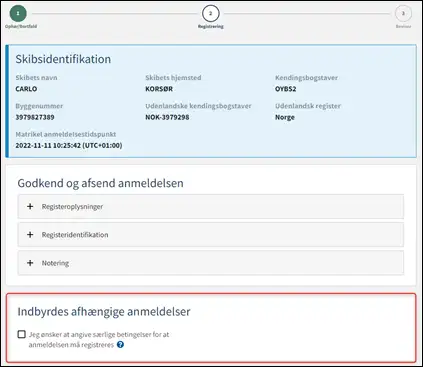The width and height of the screenshot is (423, 367).
Task: Expand Registeroplysninger with its plus icon
Action: click(x=30, y=206)
